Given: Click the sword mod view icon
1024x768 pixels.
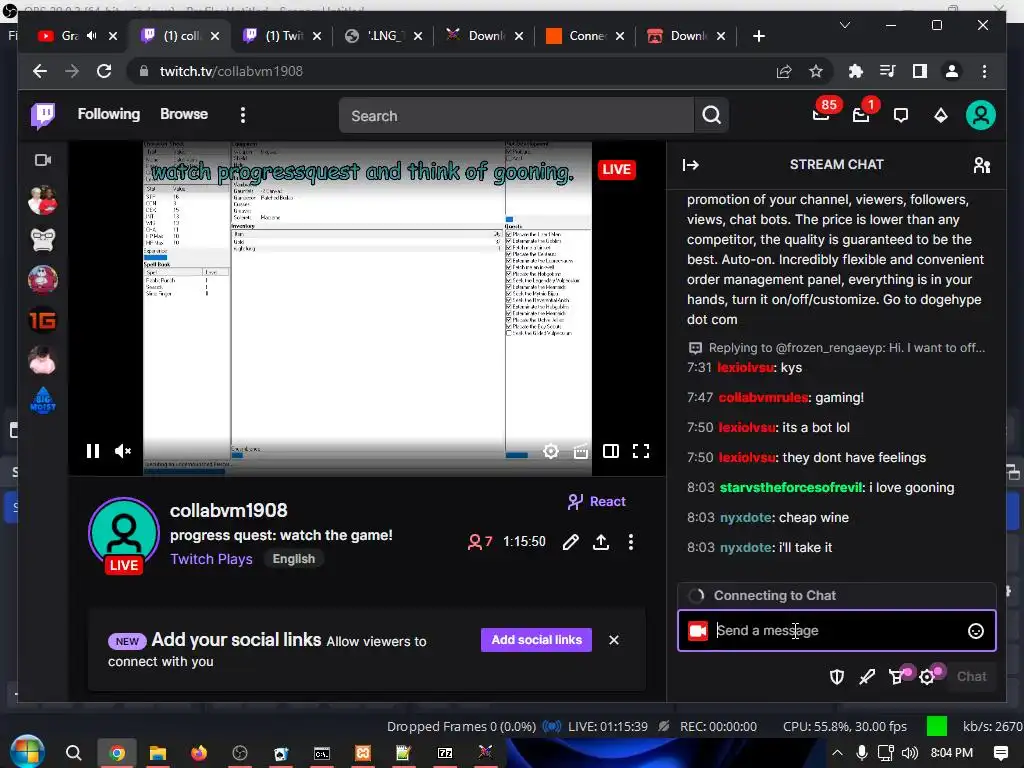Looking at the screenshot, I should pos(867,677).
